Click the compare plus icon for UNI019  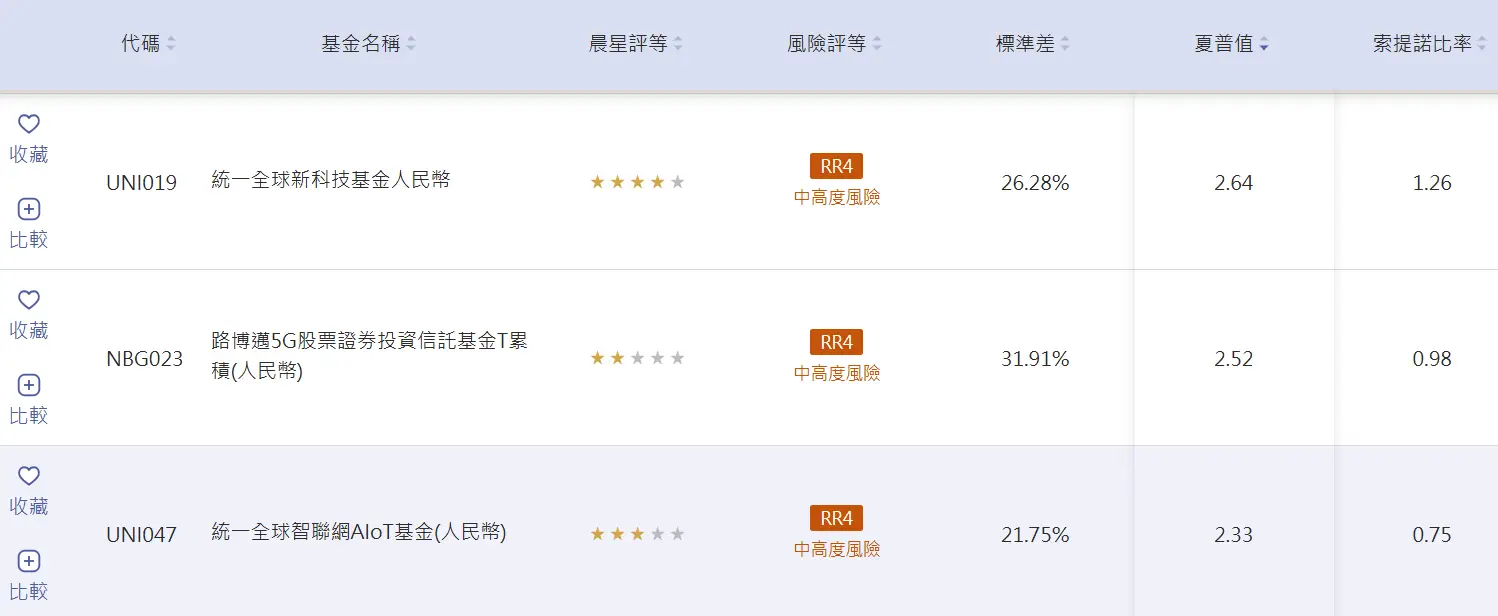(29, 209)
